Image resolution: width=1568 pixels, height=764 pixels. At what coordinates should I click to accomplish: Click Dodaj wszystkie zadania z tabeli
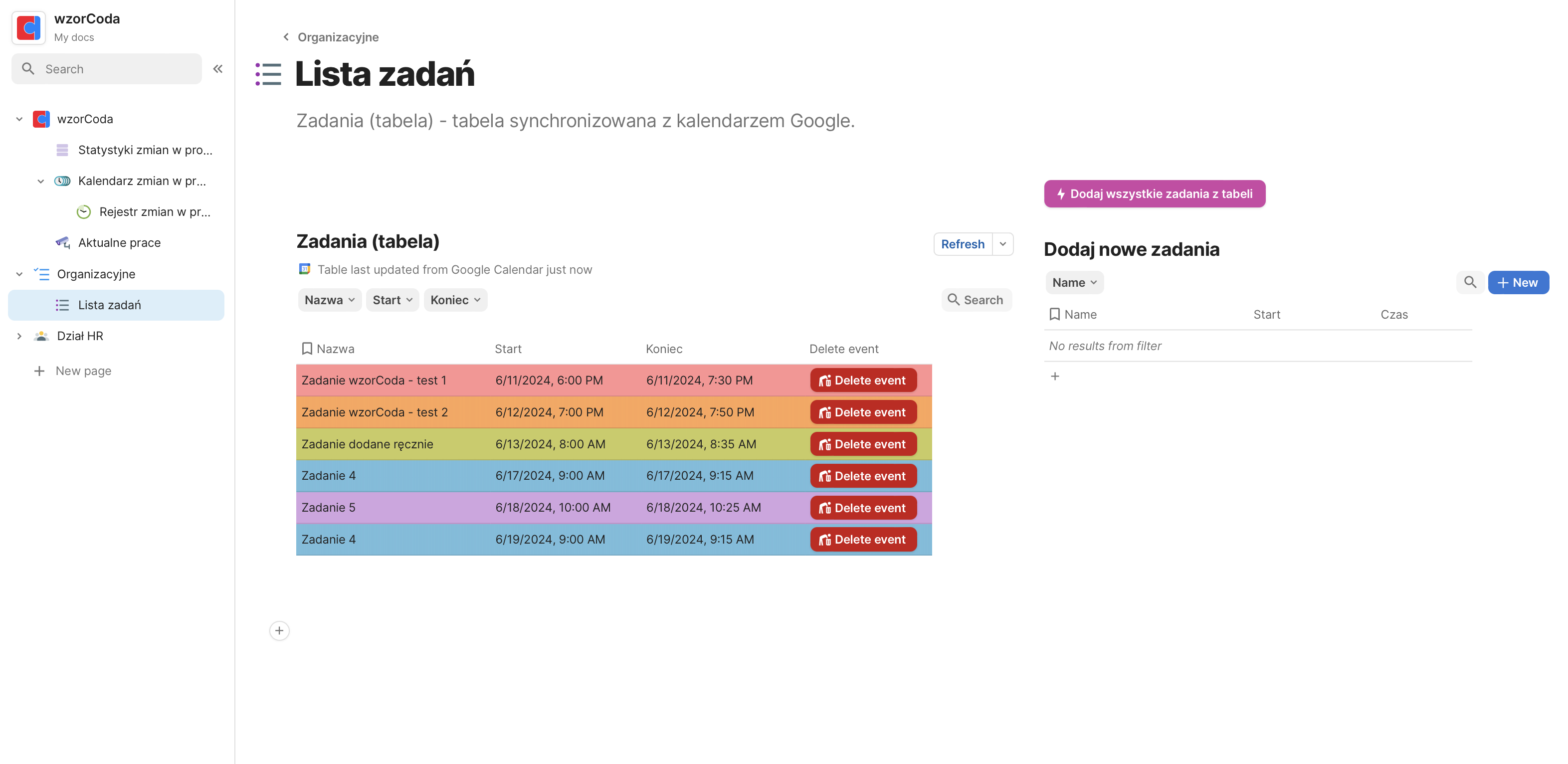[1154, 193]
